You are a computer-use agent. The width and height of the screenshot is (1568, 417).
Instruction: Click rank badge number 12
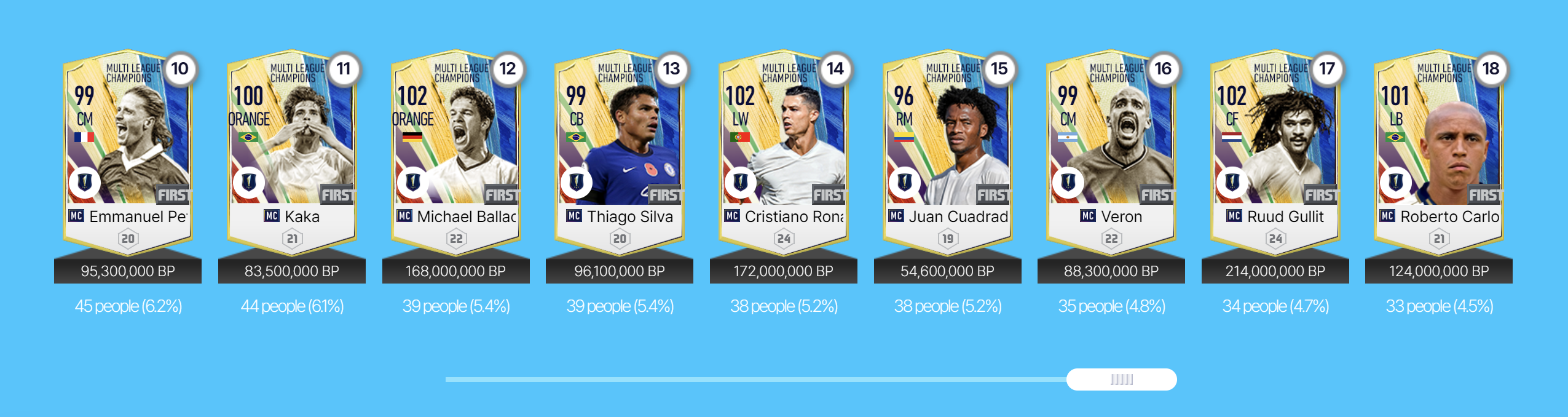pos(507,69)
